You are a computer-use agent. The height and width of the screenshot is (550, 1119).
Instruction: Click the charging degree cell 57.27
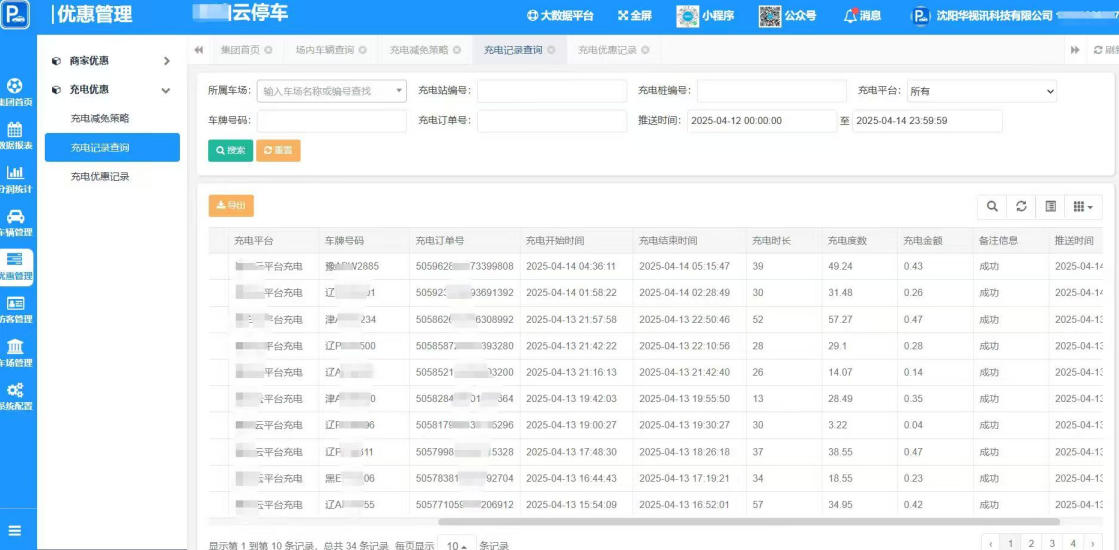(x=859, y=319)
